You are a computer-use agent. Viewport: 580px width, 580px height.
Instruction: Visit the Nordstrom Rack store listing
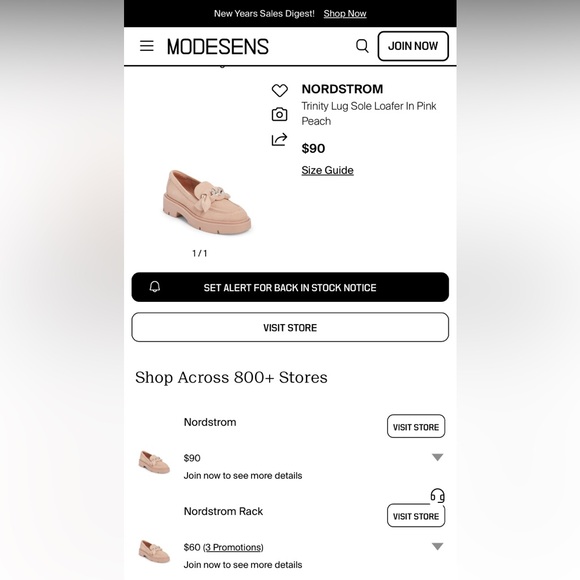pos(416,516)
